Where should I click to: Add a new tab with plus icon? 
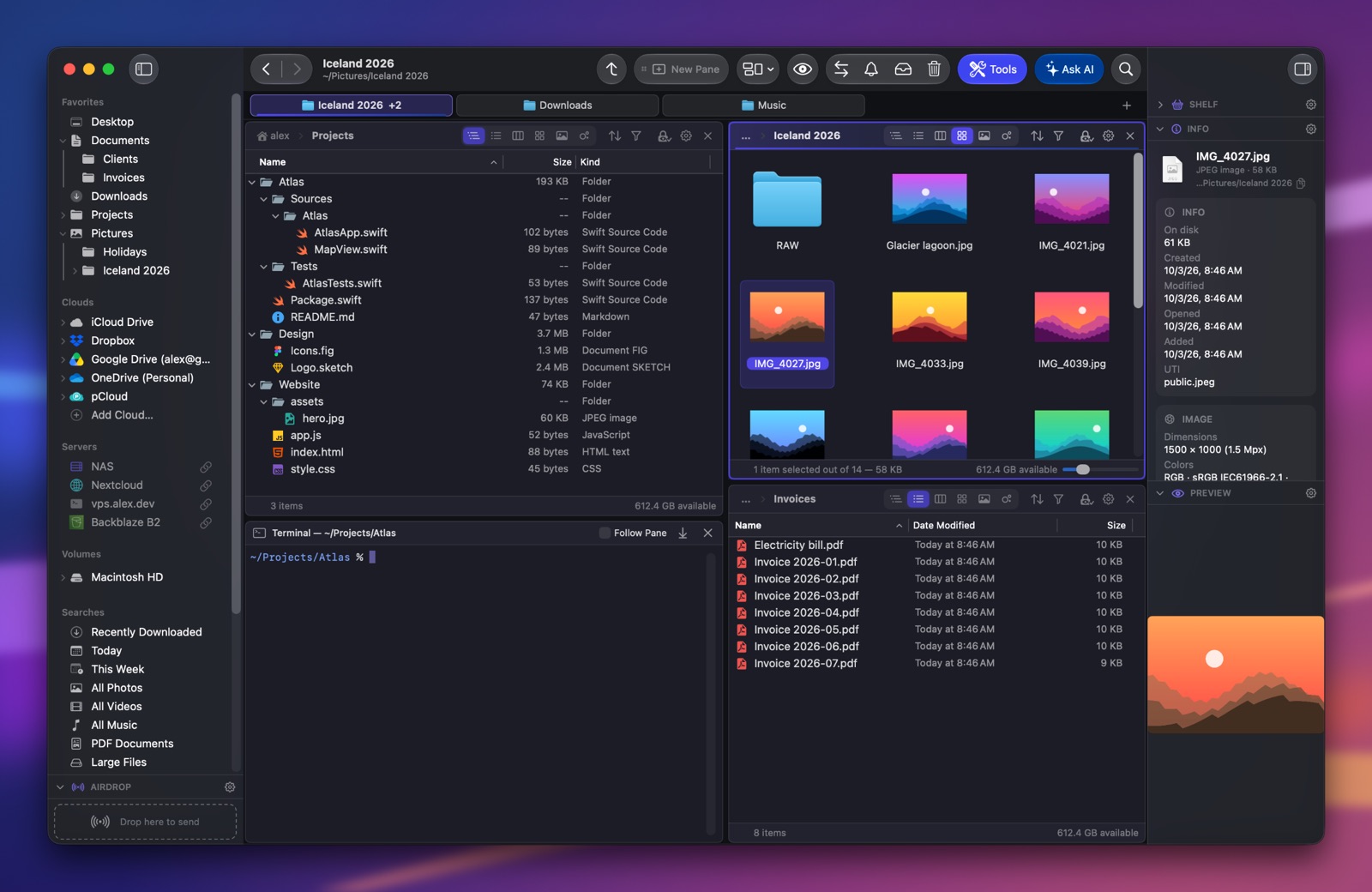tap(1127, 105)
